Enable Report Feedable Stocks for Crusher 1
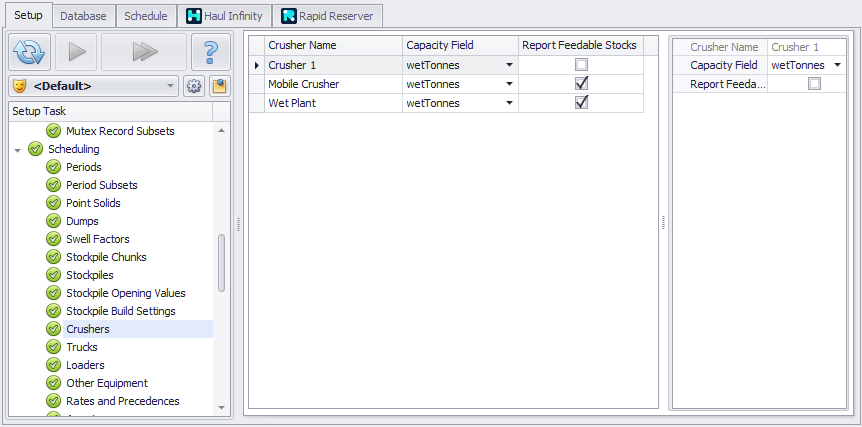Image resolution: width=862 pixels, height=427 pixels. pyautogui.click(x=581, y=65)
